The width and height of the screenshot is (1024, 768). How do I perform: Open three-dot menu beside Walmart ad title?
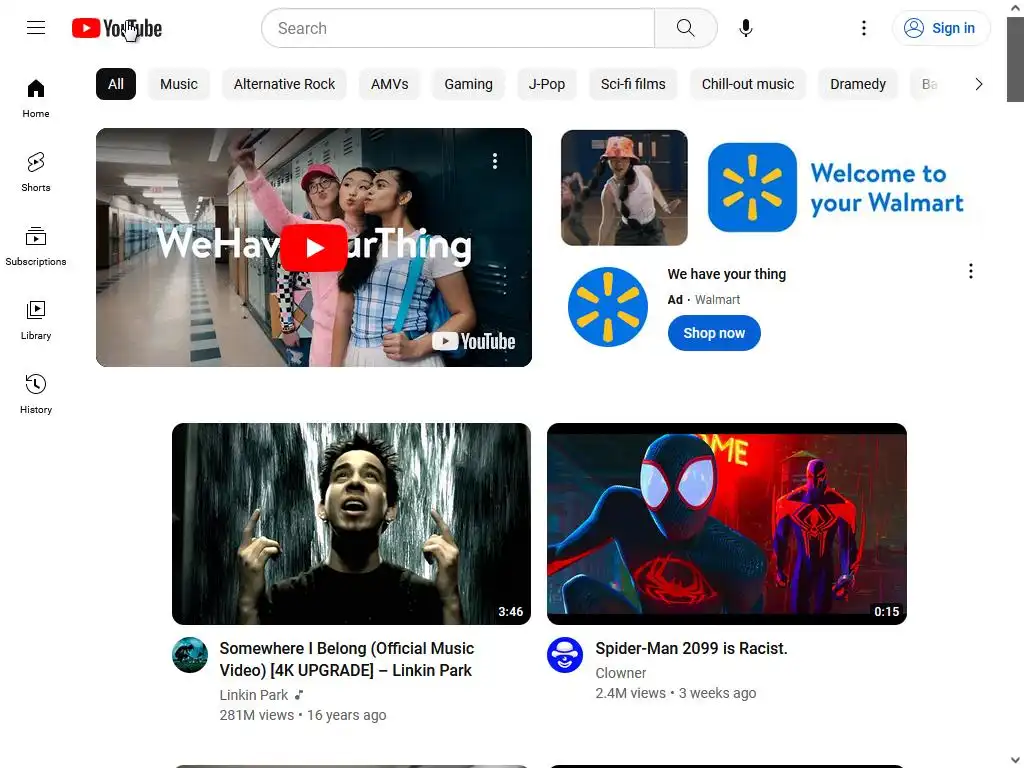[x=971, y=271]
